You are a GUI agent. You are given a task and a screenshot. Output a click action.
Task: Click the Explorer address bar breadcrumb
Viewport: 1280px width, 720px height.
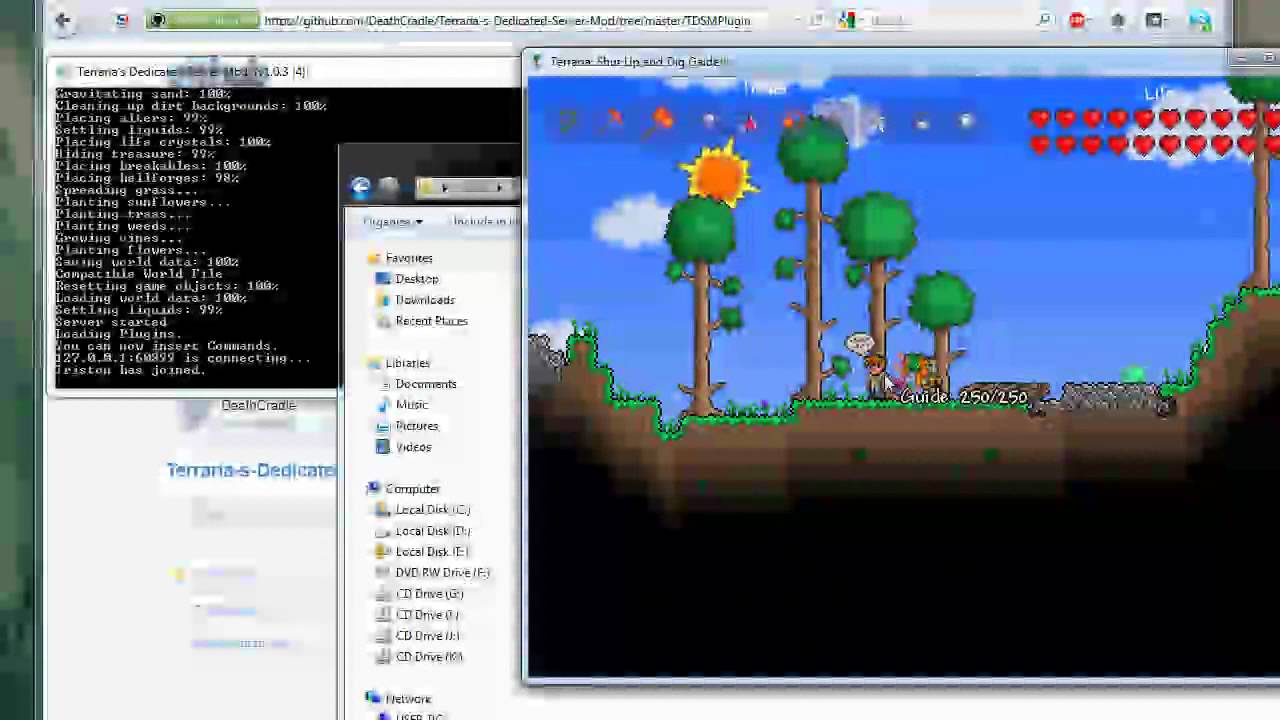pos(468,187)
